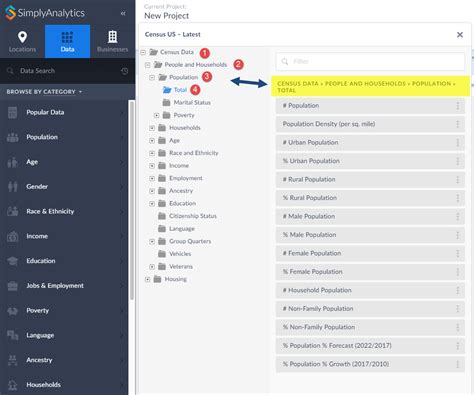The height and width of the screenshot is (395, 474).
Task: Open the Households category in the sidebar
Action: [65, 385]
